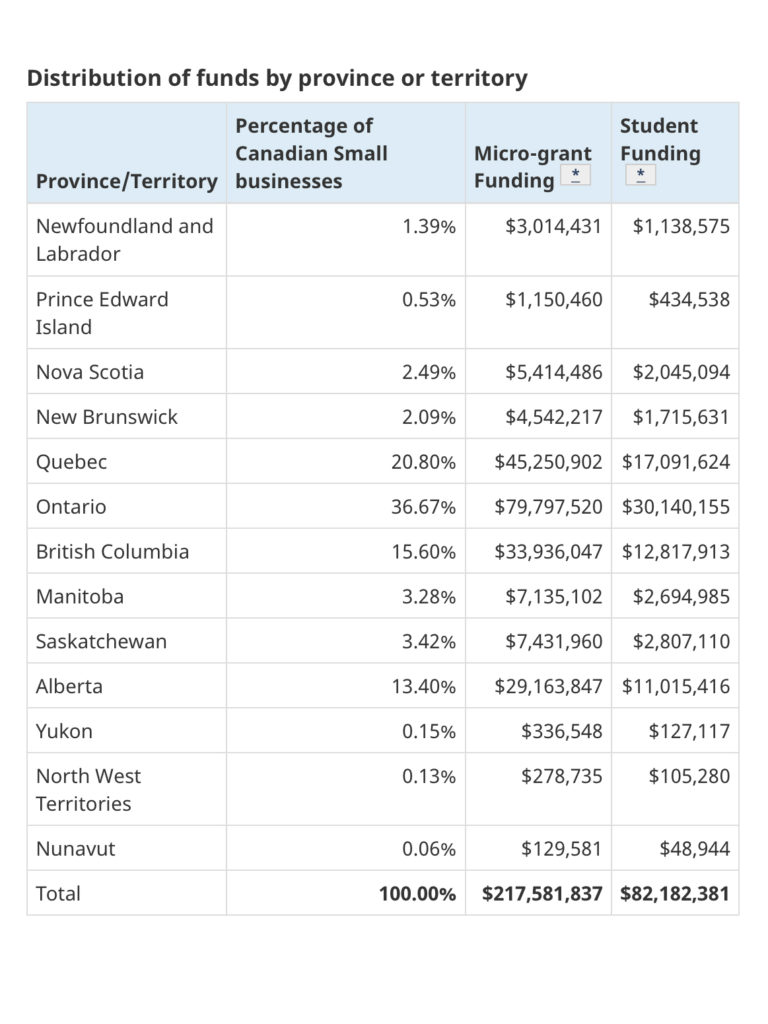The image size is (768, 1024).
Task: Select the Yukon row label
Action: (x=64, y=731)
